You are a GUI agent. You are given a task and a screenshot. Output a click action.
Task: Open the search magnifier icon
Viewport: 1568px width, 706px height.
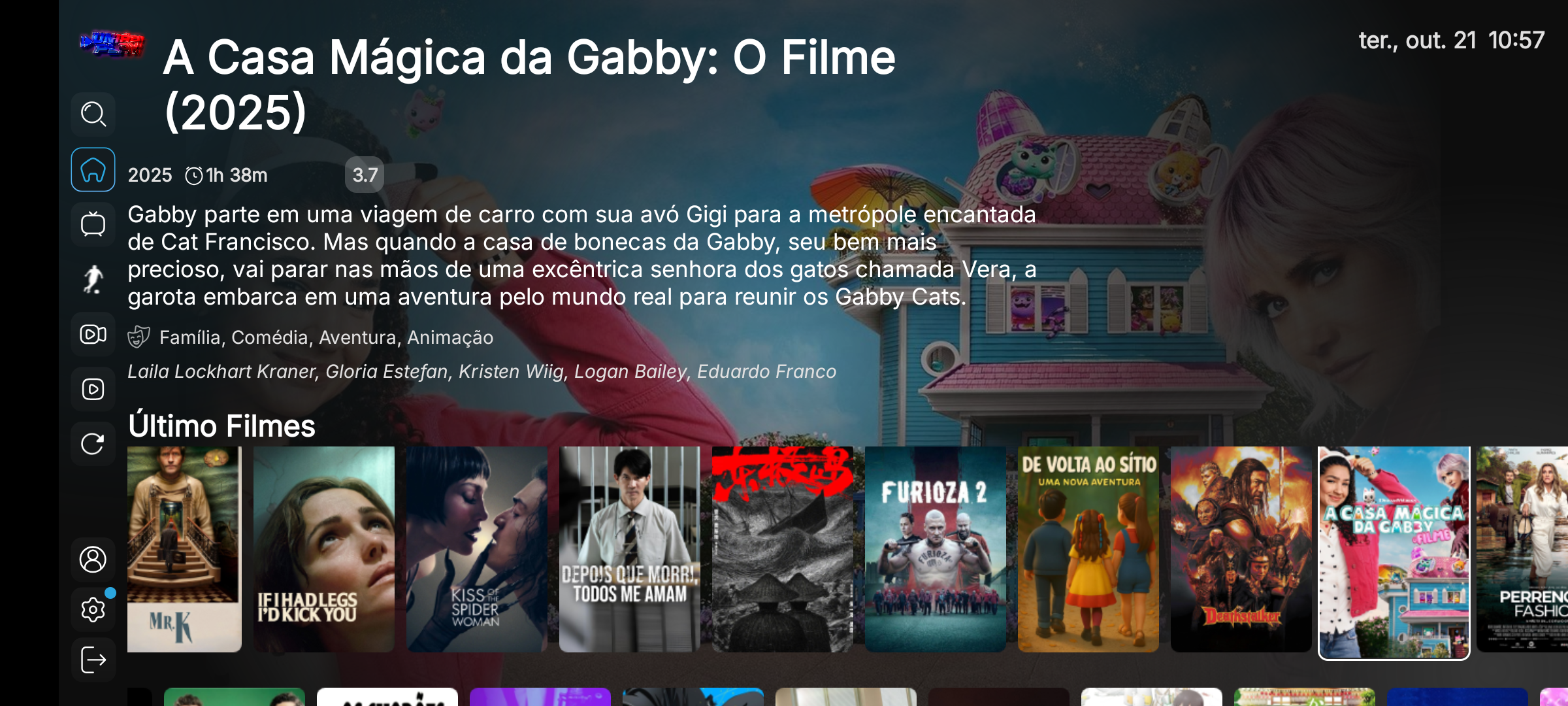[93, 114]
